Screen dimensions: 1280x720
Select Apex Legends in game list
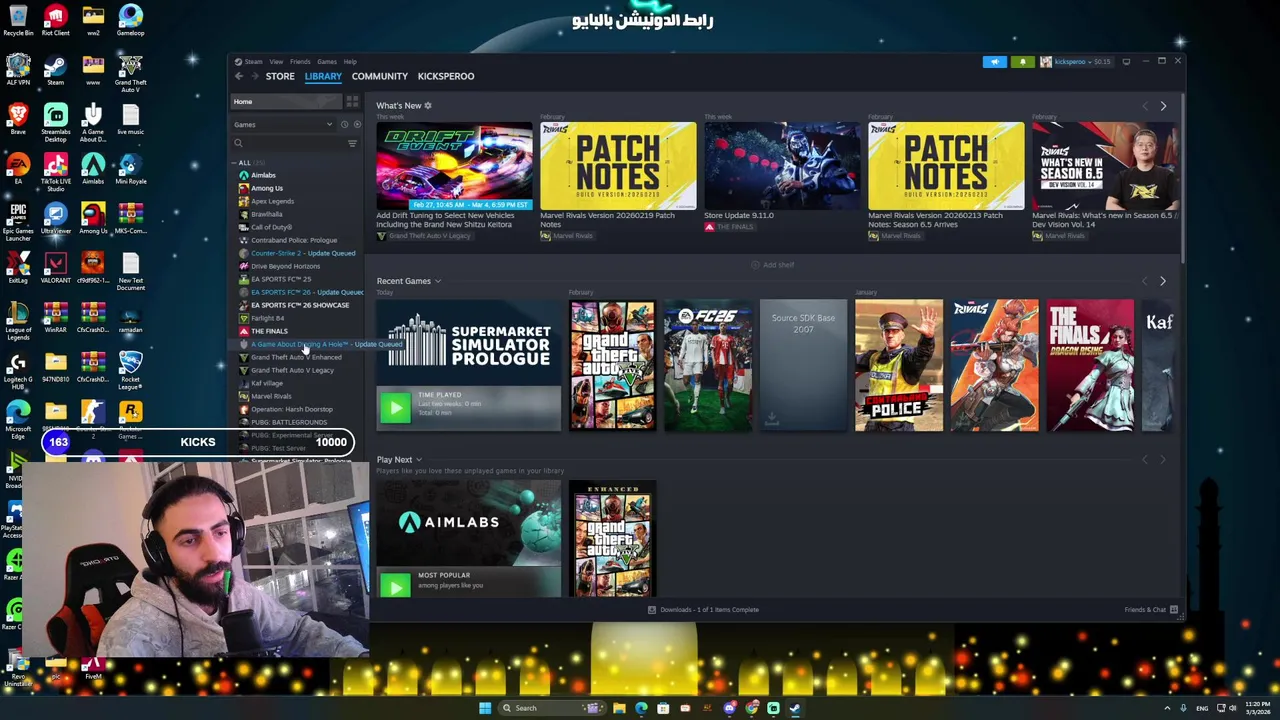[272, 201]
